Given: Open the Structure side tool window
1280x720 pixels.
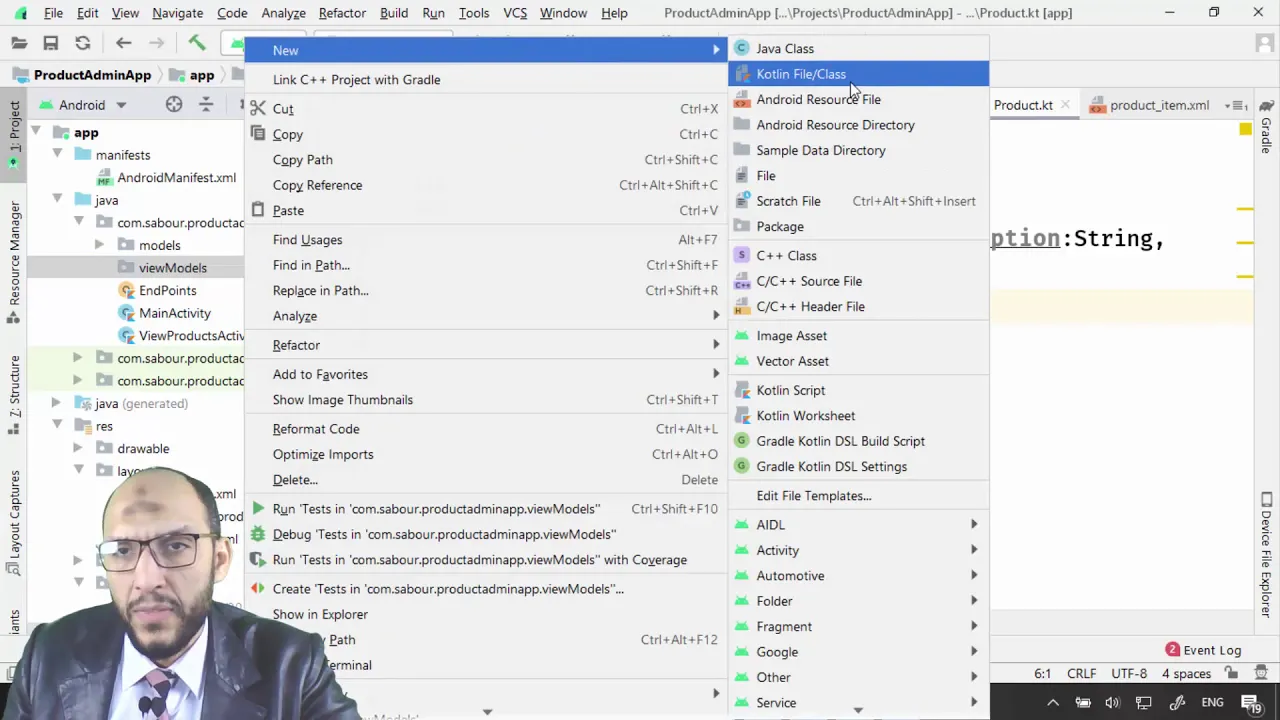Looking at the screenshot, I should [x=14, y=394].
